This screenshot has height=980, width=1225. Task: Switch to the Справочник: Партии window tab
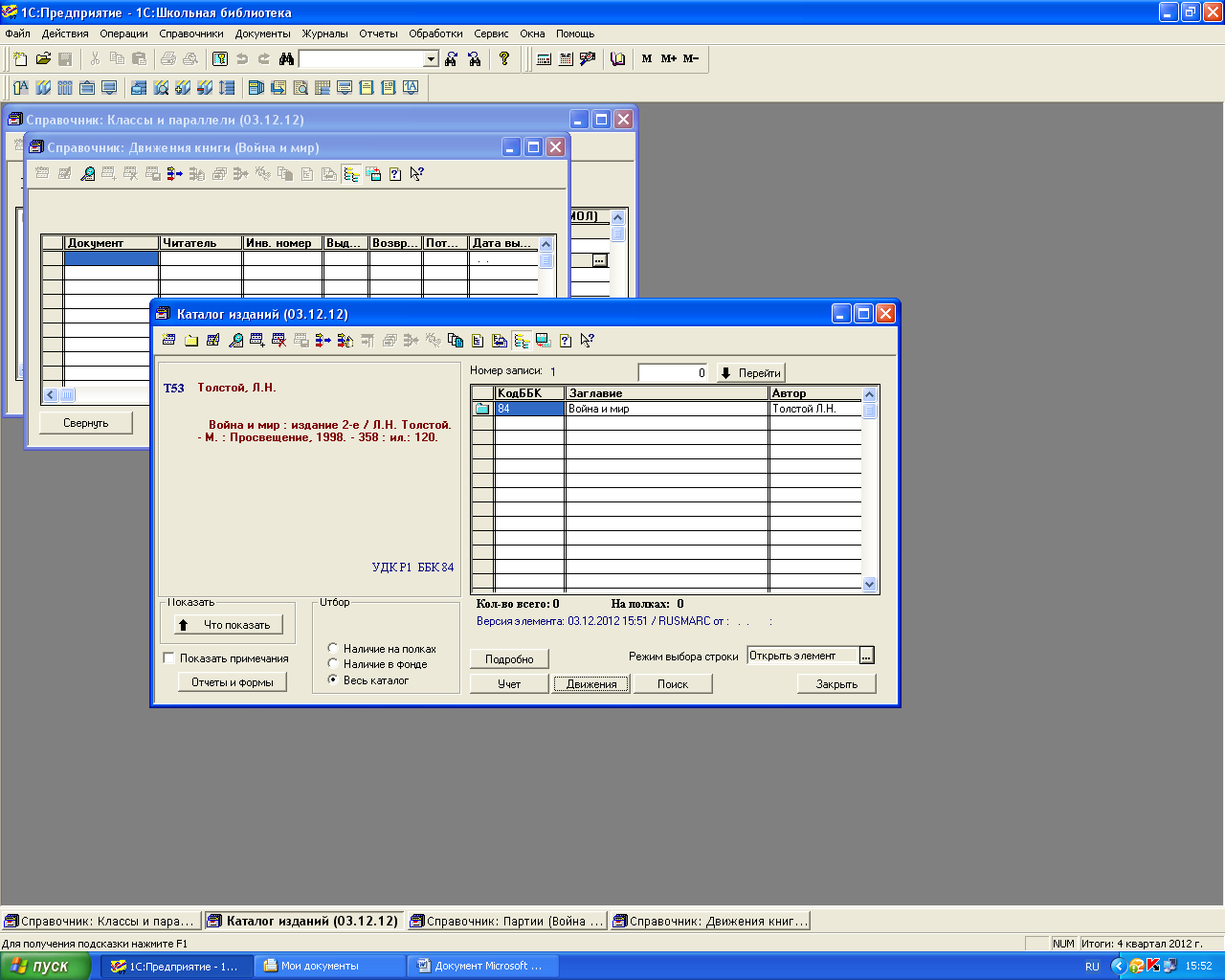[507, 921]
